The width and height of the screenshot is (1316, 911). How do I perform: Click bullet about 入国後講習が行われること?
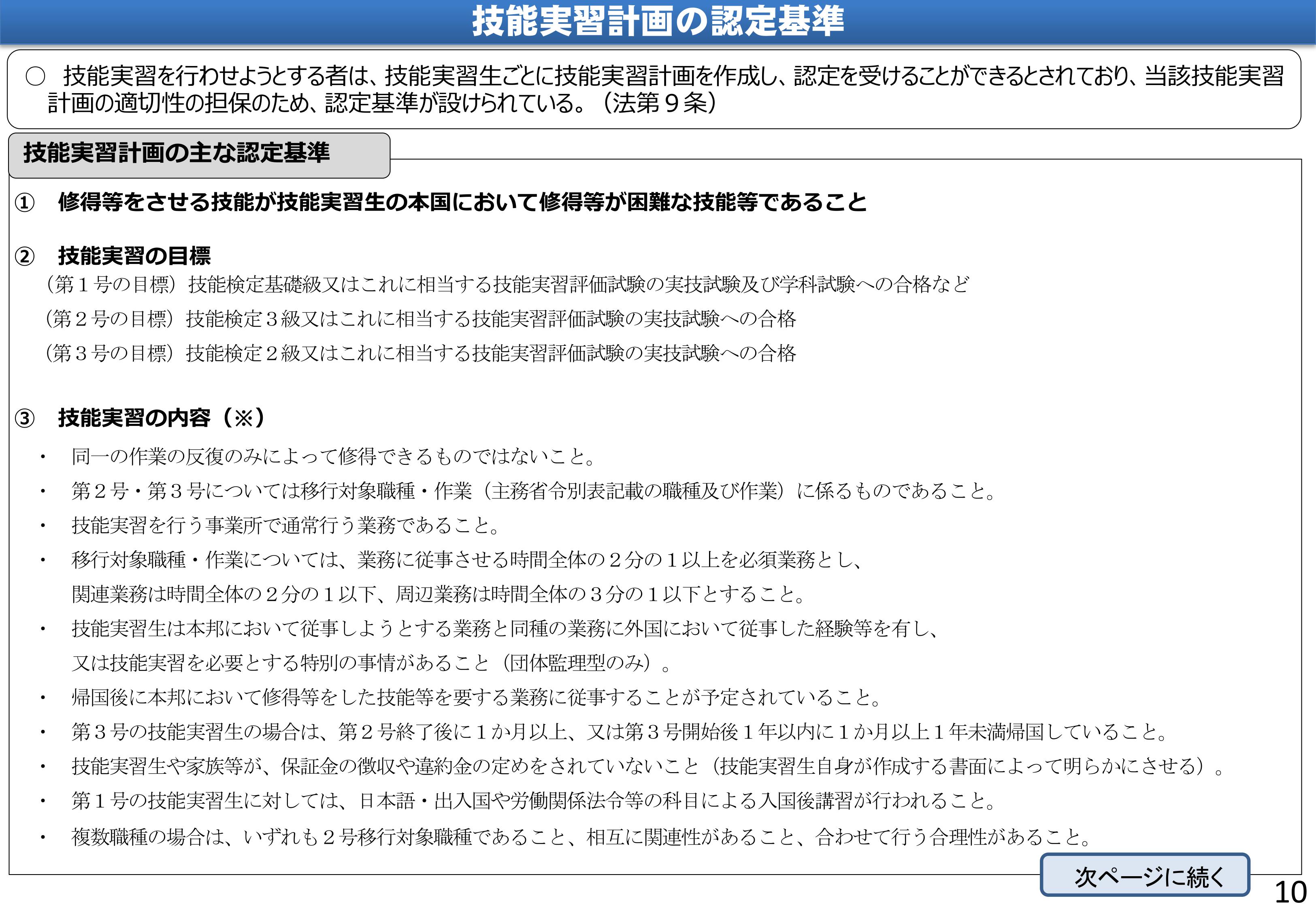click(534, 801)
